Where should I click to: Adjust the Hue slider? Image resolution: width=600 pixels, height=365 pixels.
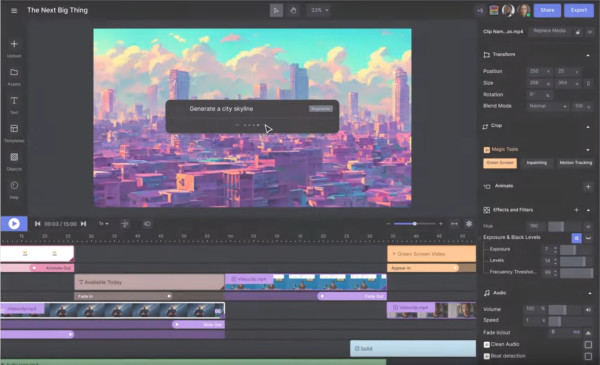click(564, 226)
